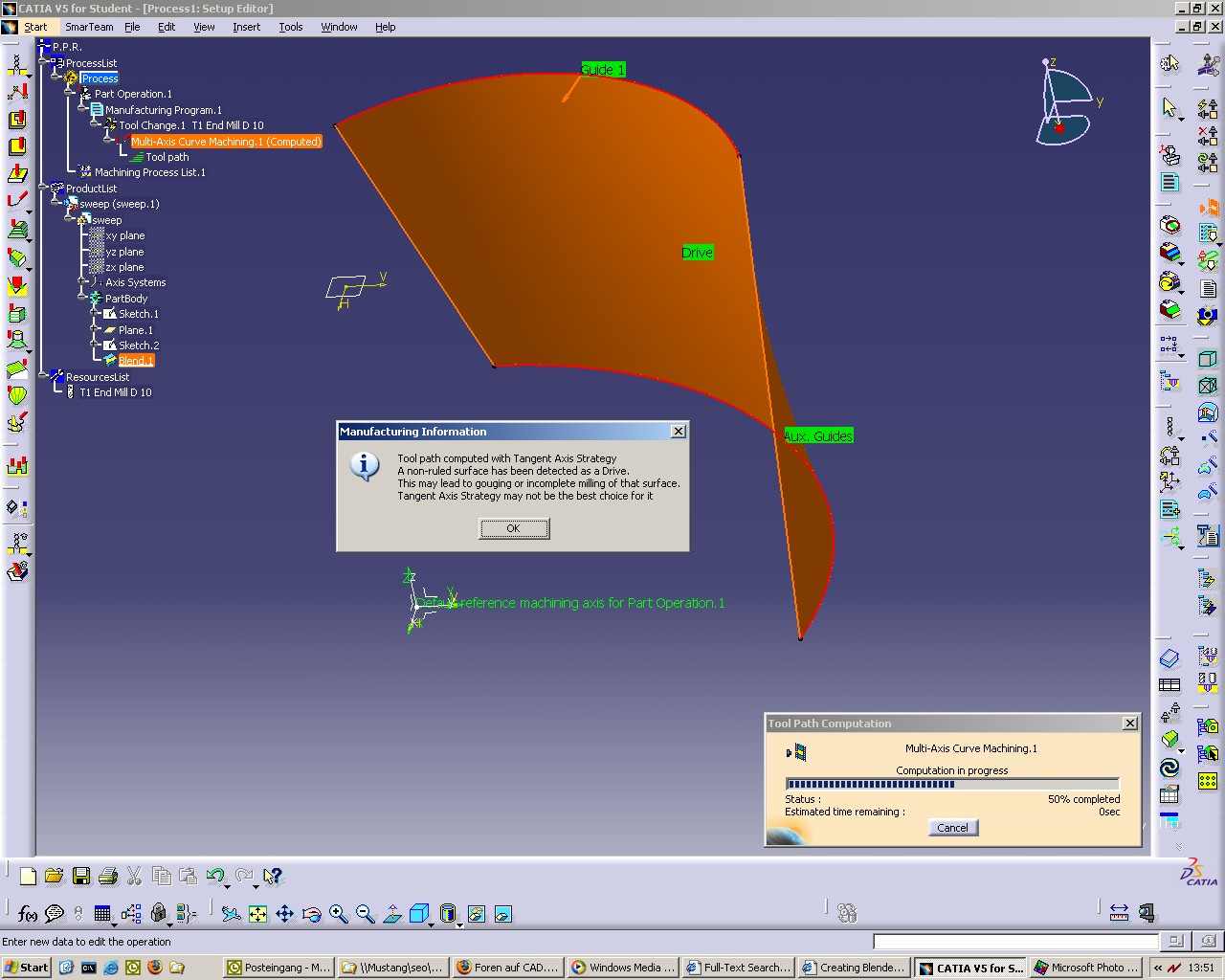
Task: Collapse the Part Operation.1 tree node
Action: coord(70,94)
